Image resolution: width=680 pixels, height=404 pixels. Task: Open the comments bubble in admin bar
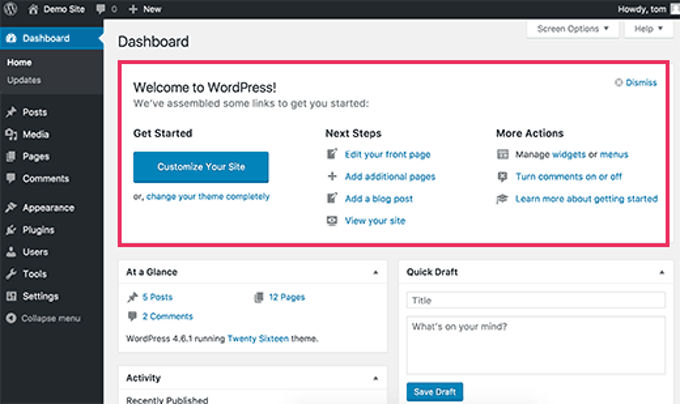[101, 9]
